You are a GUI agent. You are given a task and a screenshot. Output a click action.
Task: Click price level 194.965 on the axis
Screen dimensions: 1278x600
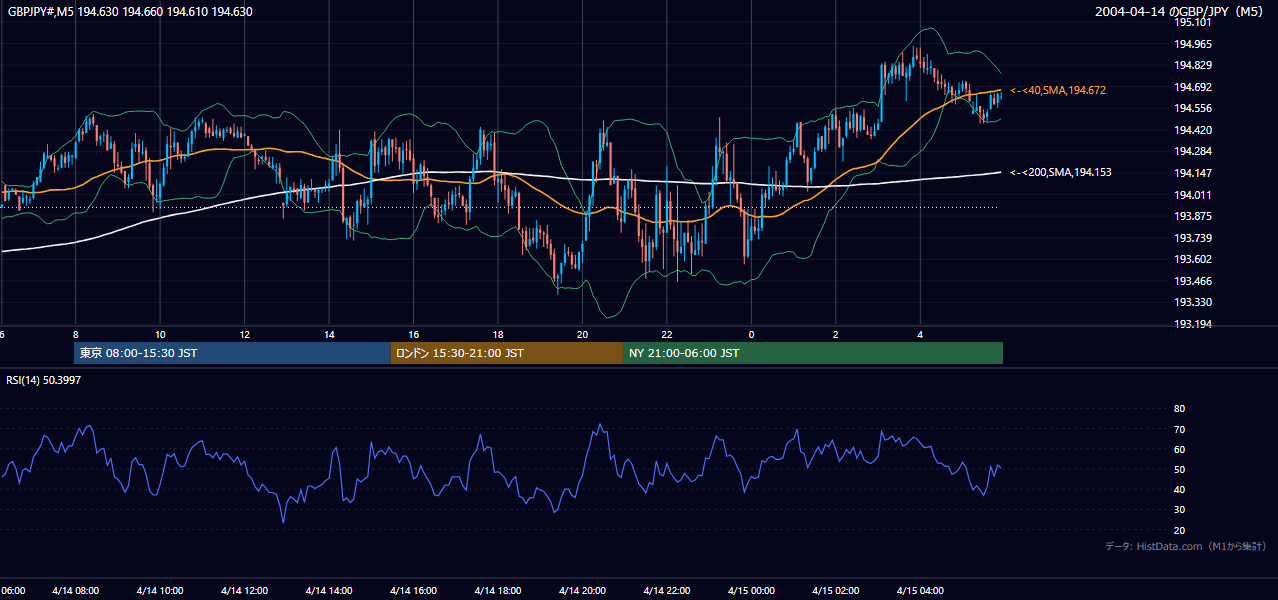coord(1192,44)
